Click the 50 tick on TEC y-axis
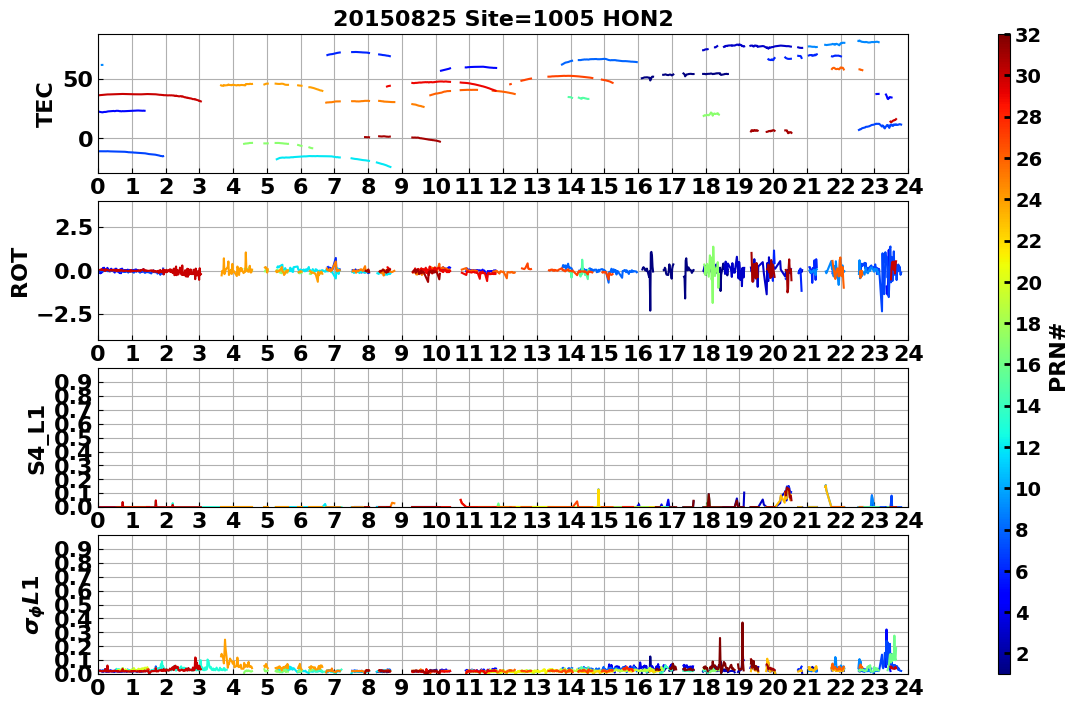 pyautogui.click(x=78, y=80)
